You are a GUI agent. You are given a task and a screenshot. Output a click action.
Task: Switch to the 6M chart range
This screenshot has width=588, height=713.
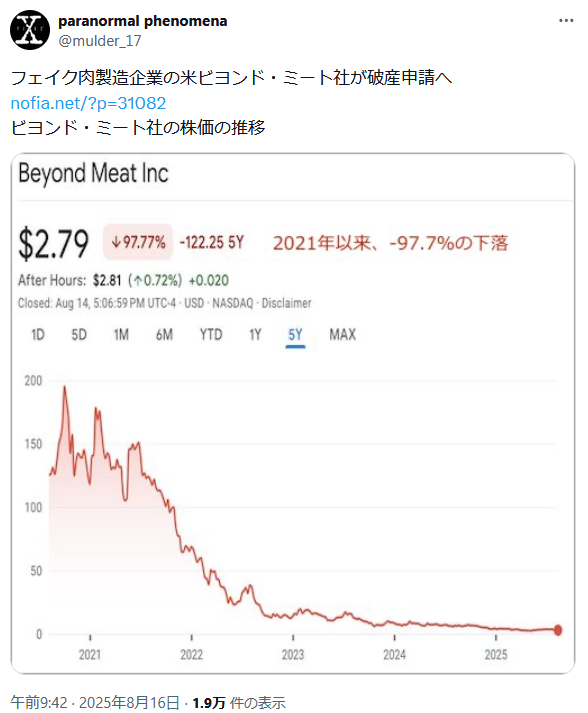coord(164,335)
